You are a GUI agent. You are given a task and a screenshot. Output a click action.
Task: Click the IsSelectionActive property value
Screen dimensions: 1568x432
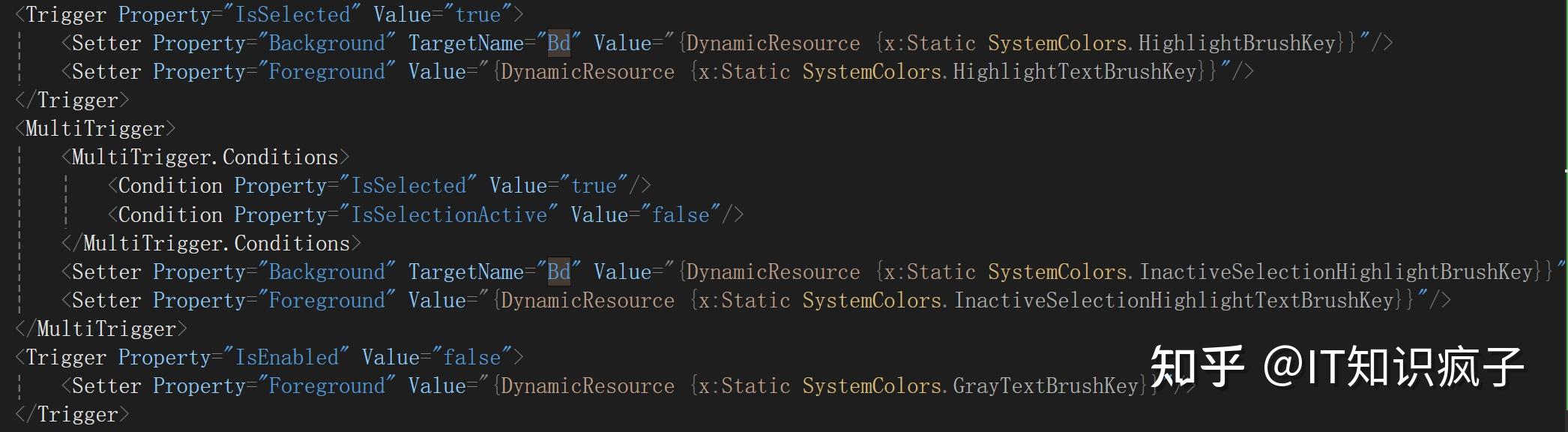[x=449, y=215]
